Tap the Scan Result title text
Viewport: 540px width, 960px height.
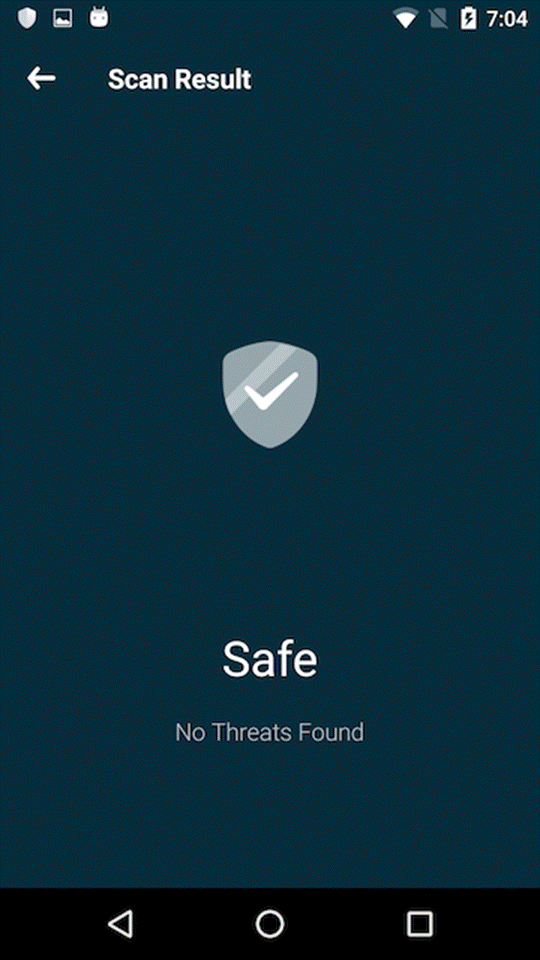tap(179, 80)
